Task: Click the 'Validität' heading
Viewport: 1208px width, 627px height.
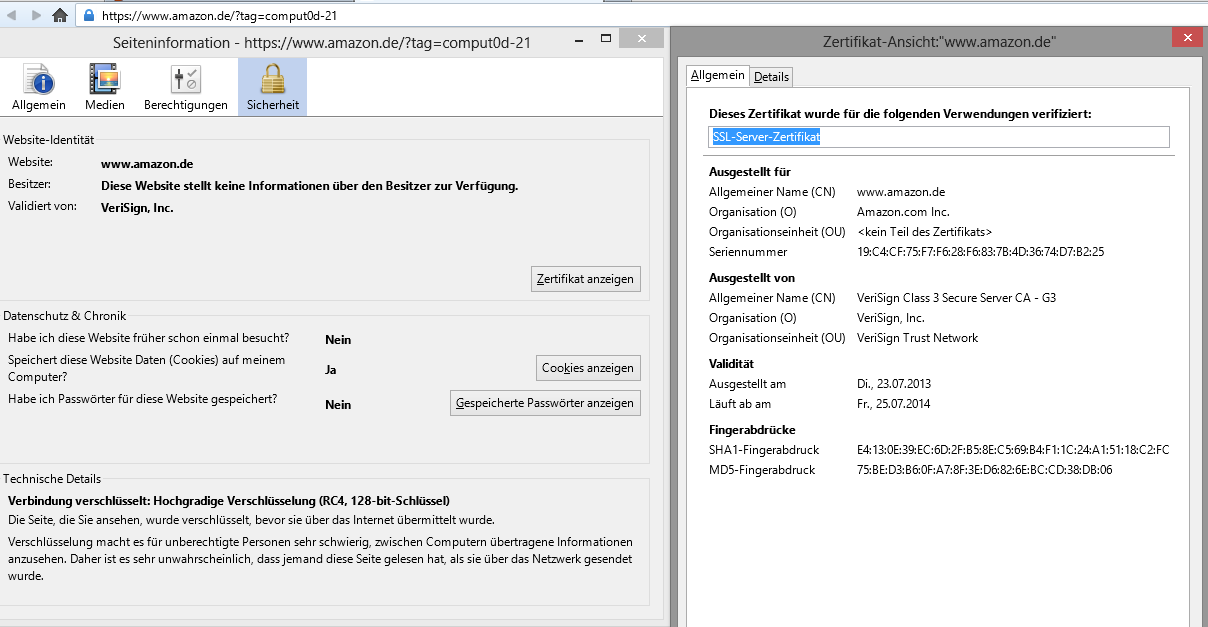Action: click(x=731, y=364)
